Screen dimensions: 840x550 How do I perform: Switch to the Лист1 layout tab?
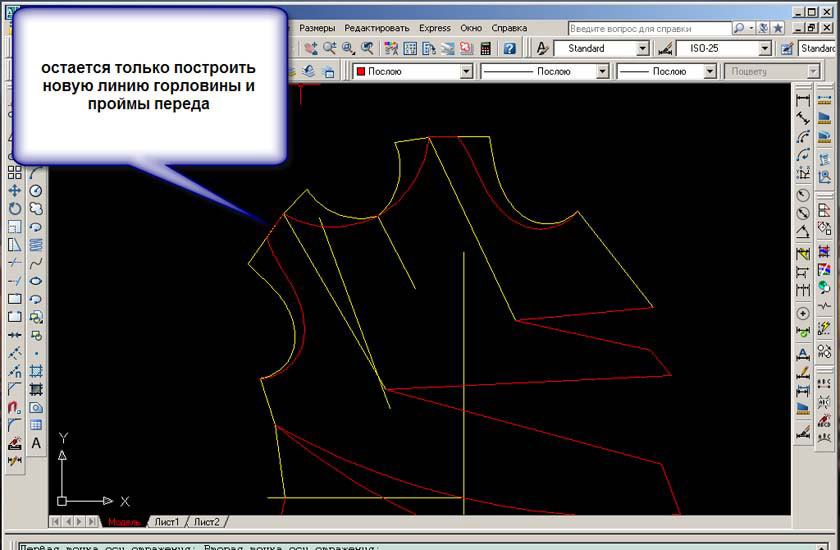(166, 522)
